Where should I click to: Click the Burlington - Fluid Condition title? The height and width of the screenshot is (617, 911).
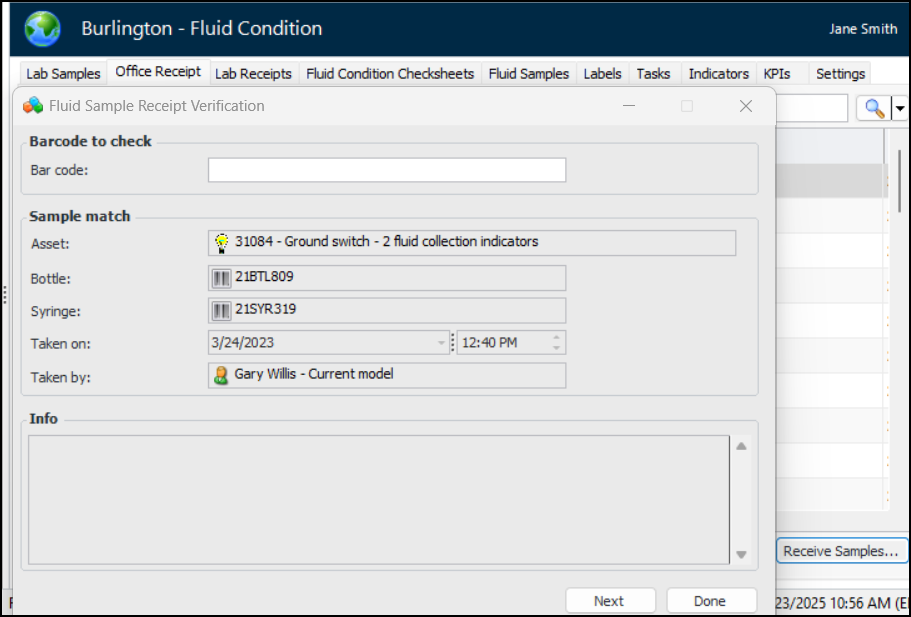pyautogui.click(x=202, y=28)
